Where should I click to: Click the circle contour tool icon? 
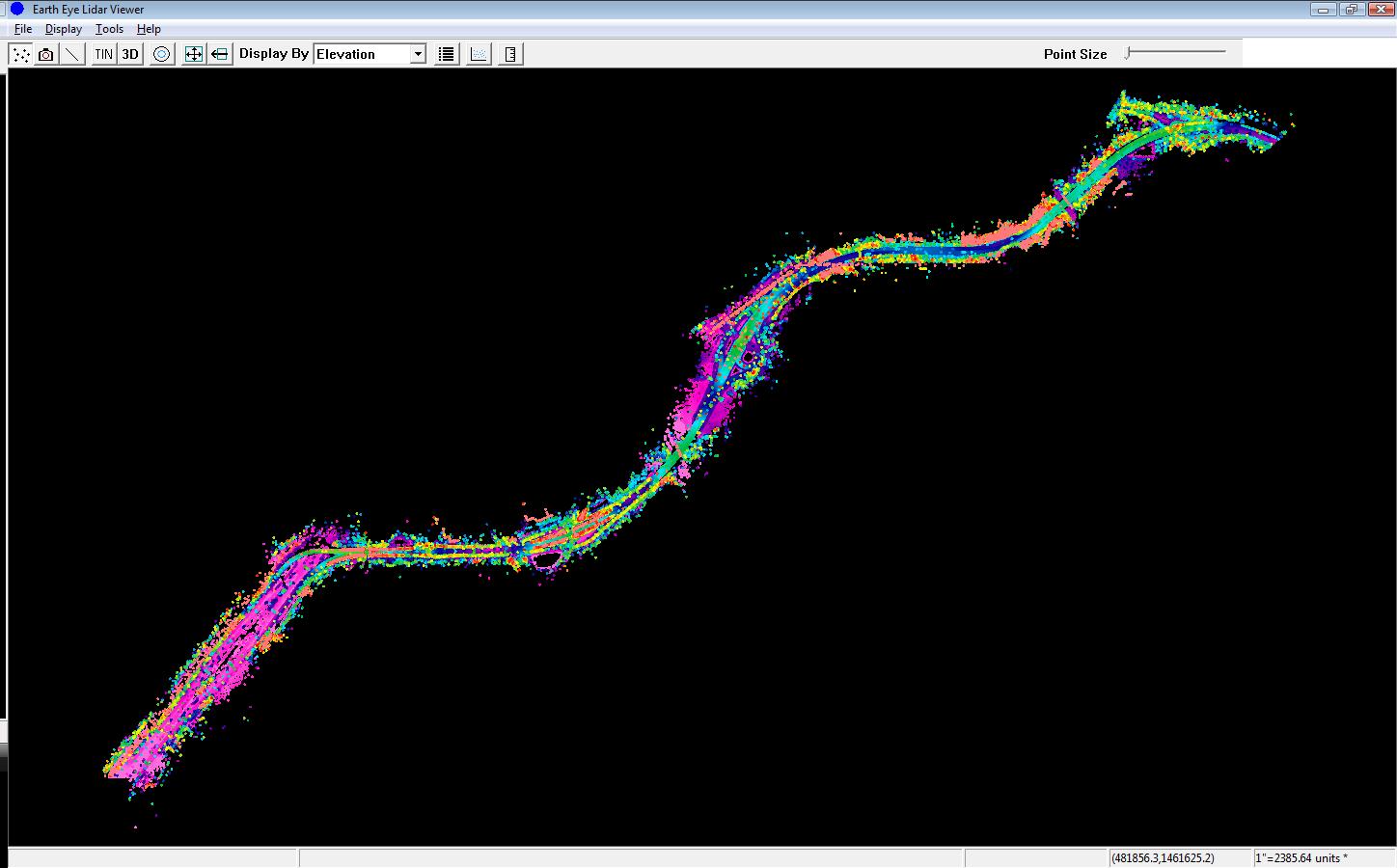[162, 54]
